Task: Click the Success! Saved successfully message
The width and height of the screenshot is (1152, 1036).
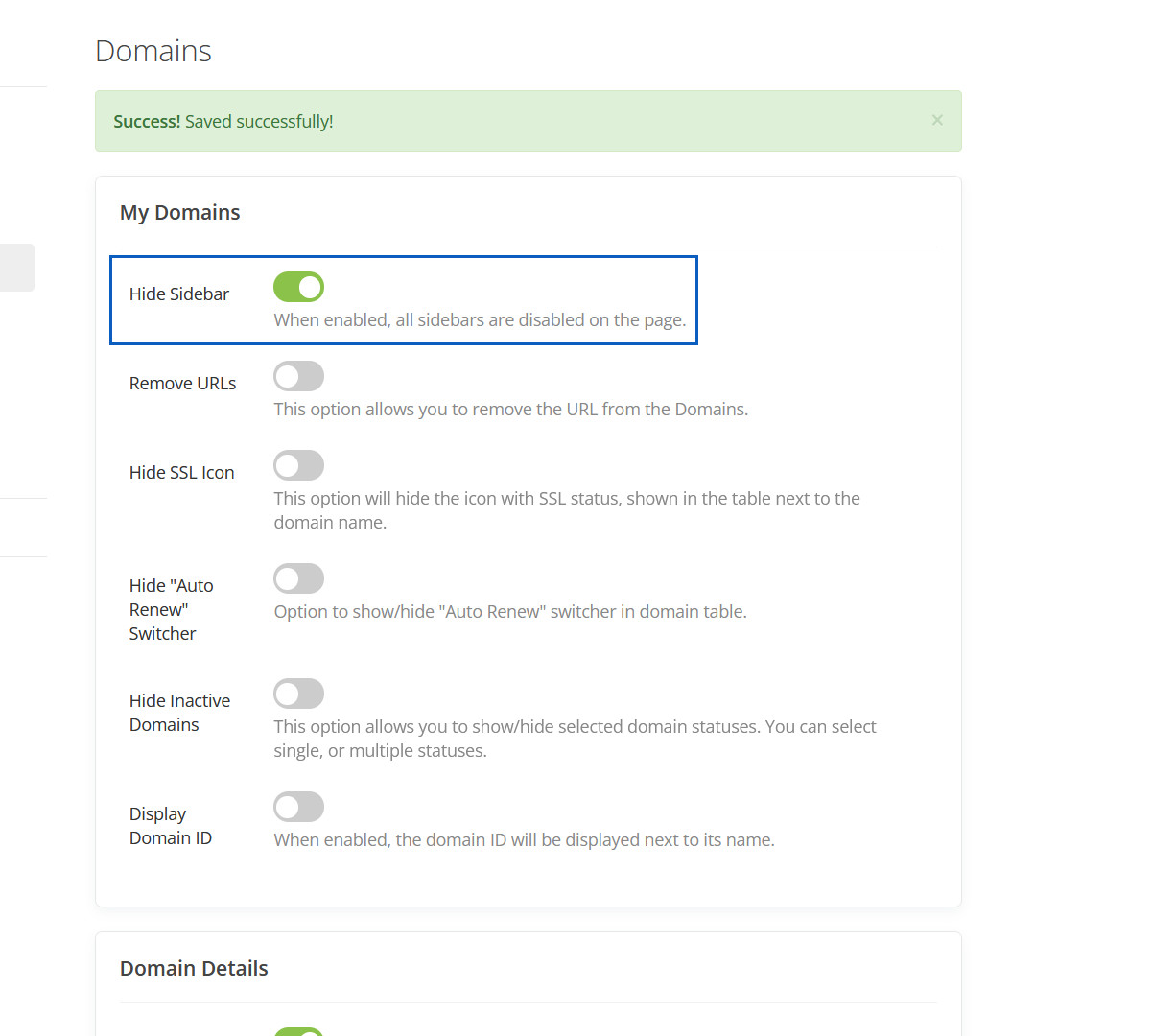Action: [x=223, y=122]
